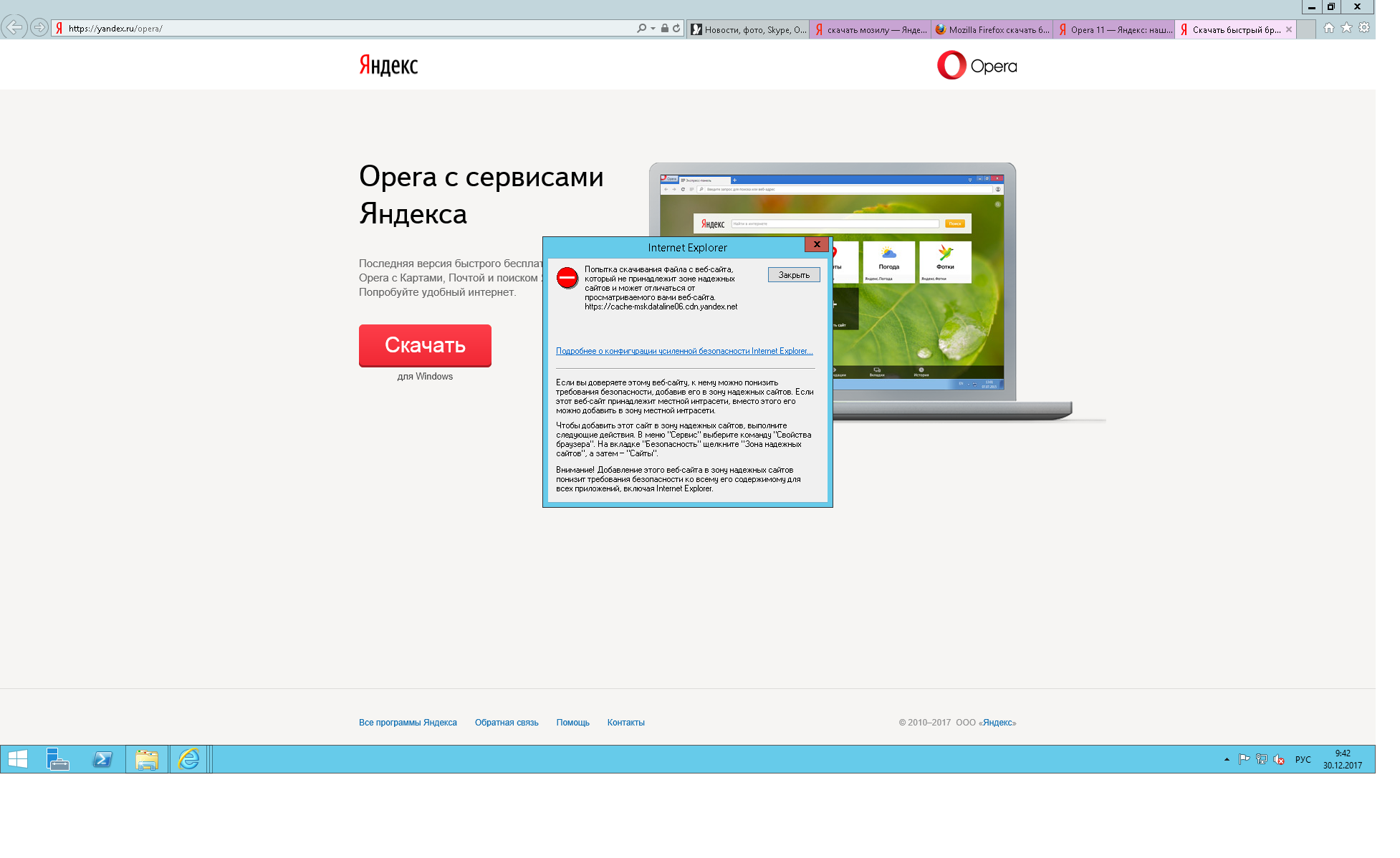Screen dimensions: 1400x858
Task: Launch PowerShell from taskbar
Action: pyautogui.click(x=102, y=759)
